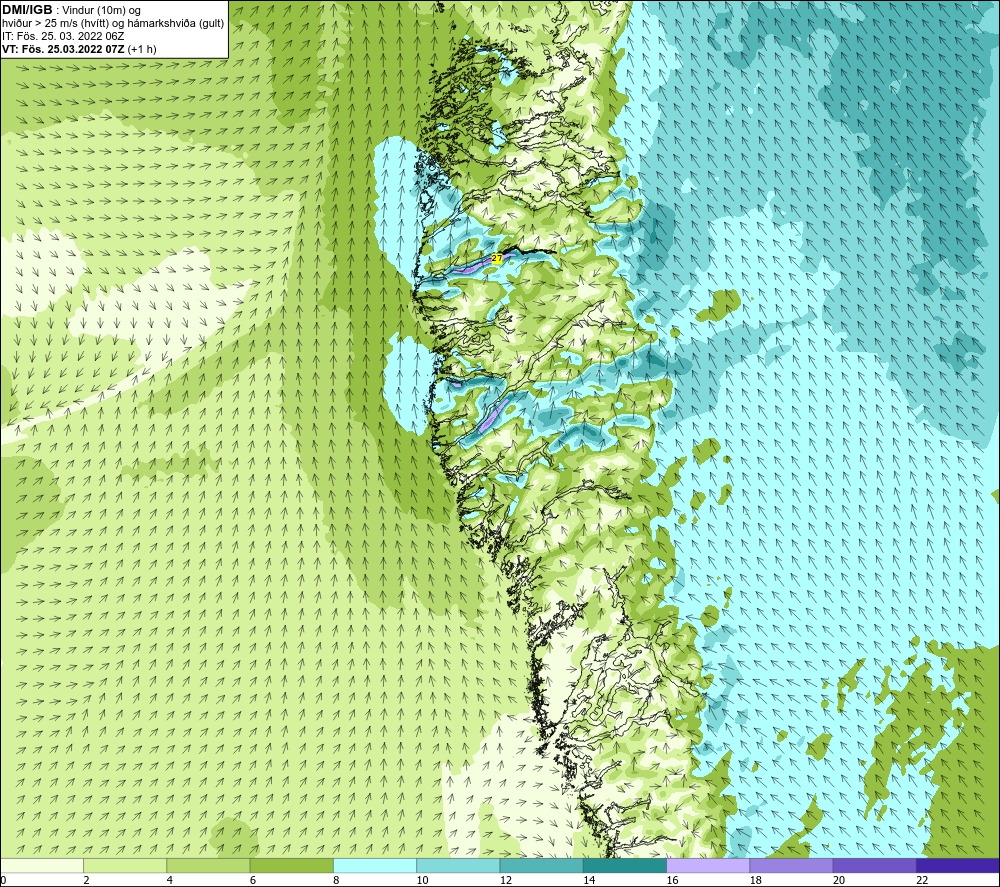
Task: Select the 12–14 m/s darker teal swatch
Action: (x=541, y=865)
